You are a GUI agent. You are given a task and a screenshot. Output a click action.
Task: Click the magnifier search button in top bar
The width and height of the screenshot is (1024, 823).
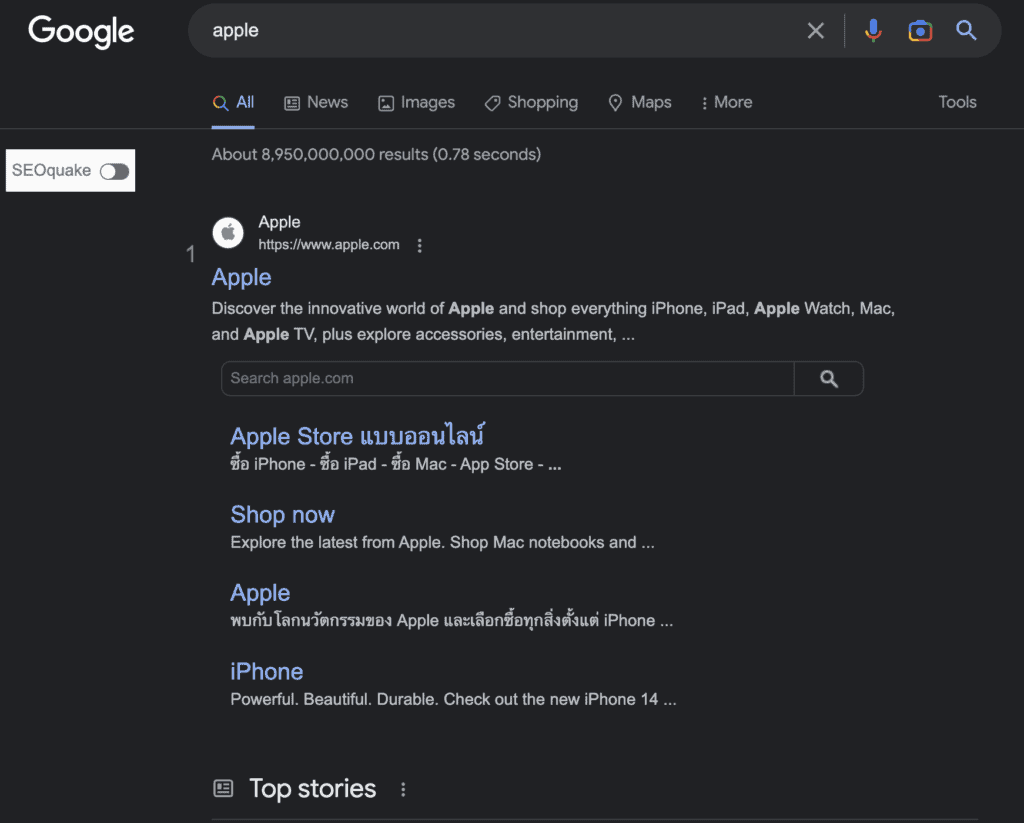[x=966, y=30]
